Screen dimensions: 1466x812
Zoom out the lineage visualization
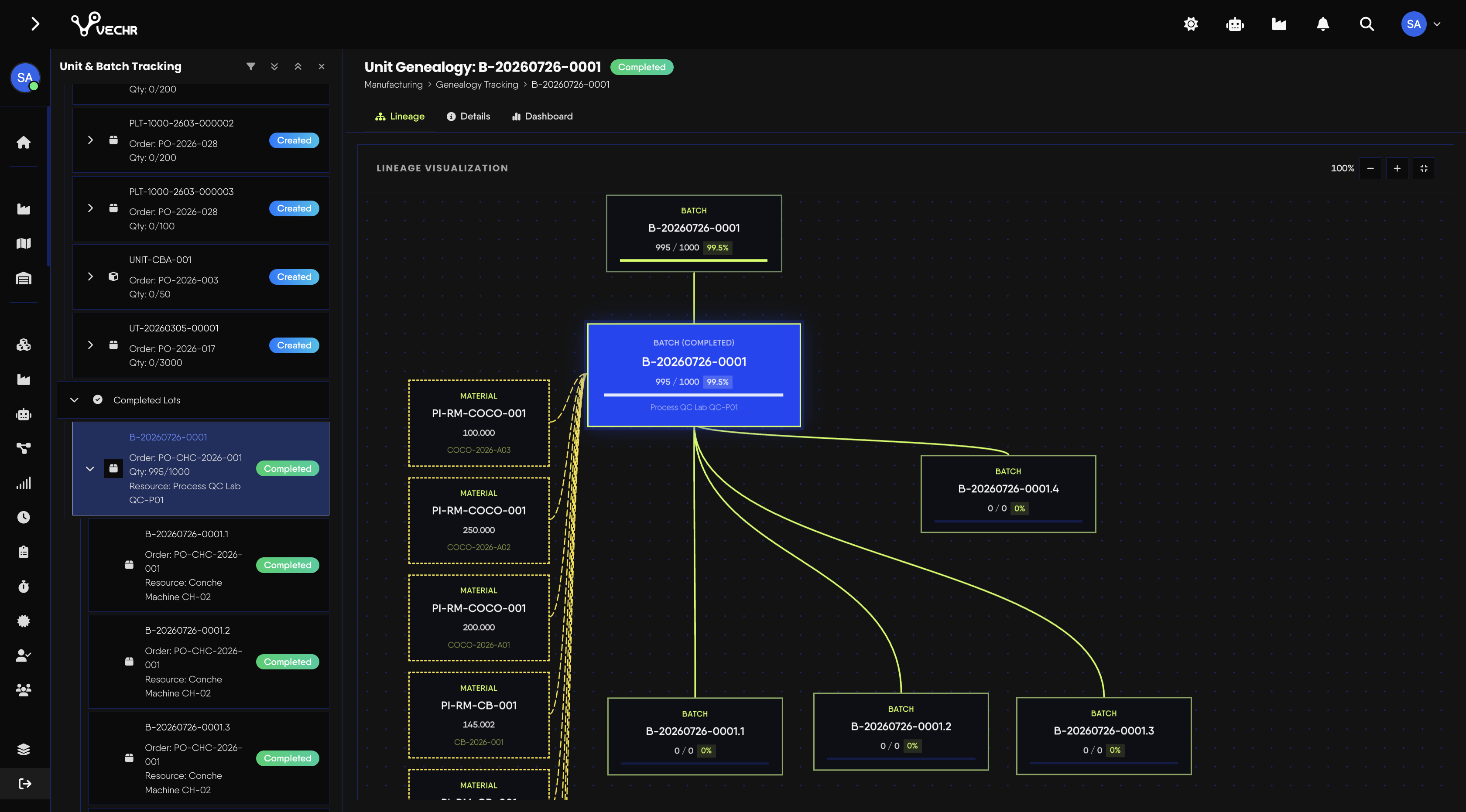1370,168
